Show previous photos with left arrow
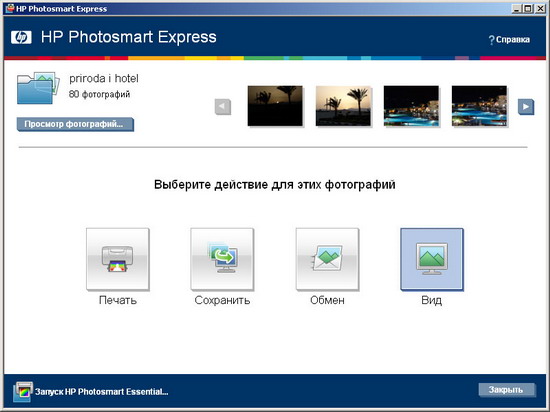 (223, 107)
